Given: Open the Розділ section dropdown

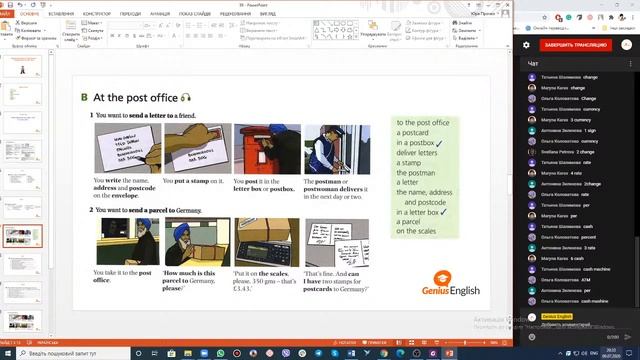Looking at the screenshot, I should pos(91,38).
